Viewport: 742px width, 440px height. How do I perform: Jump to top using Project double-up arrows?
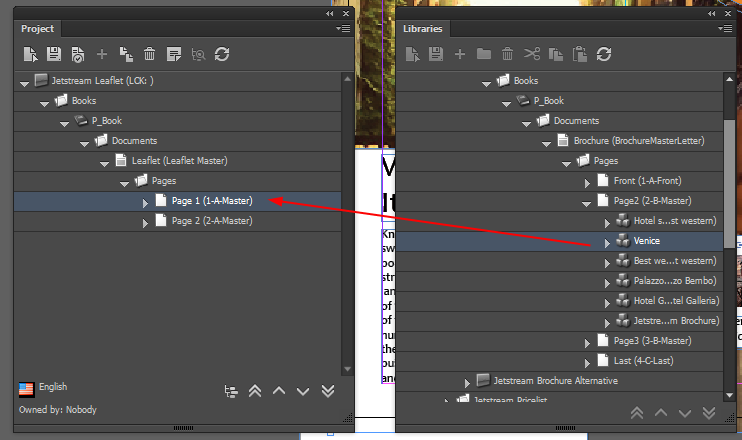pos(255,391)
